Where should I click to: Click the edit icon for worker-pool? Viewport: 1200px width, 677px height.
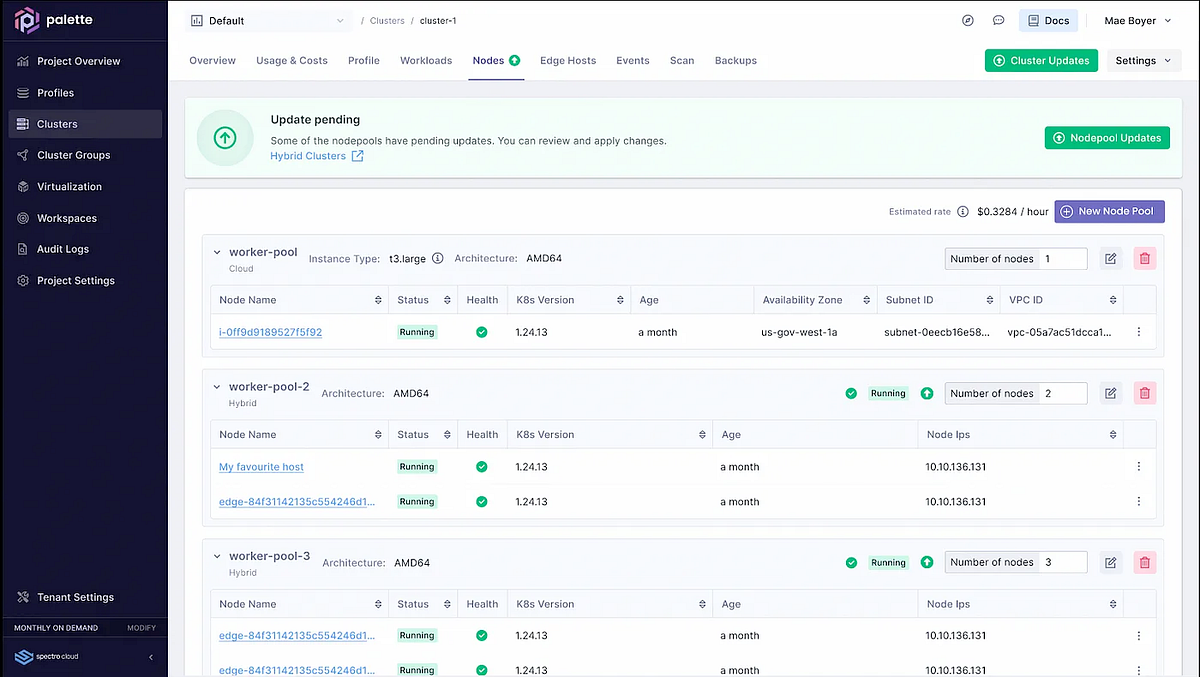click(1110, 259)
